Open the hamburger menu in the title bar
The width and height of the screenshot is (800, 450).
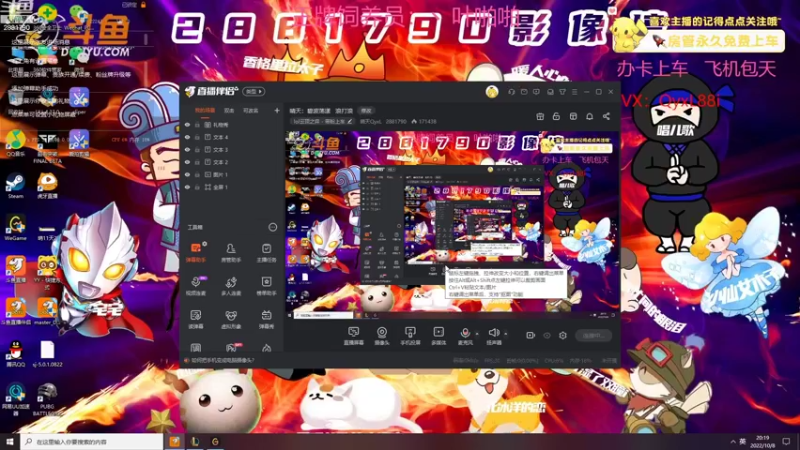pos(574,92)
